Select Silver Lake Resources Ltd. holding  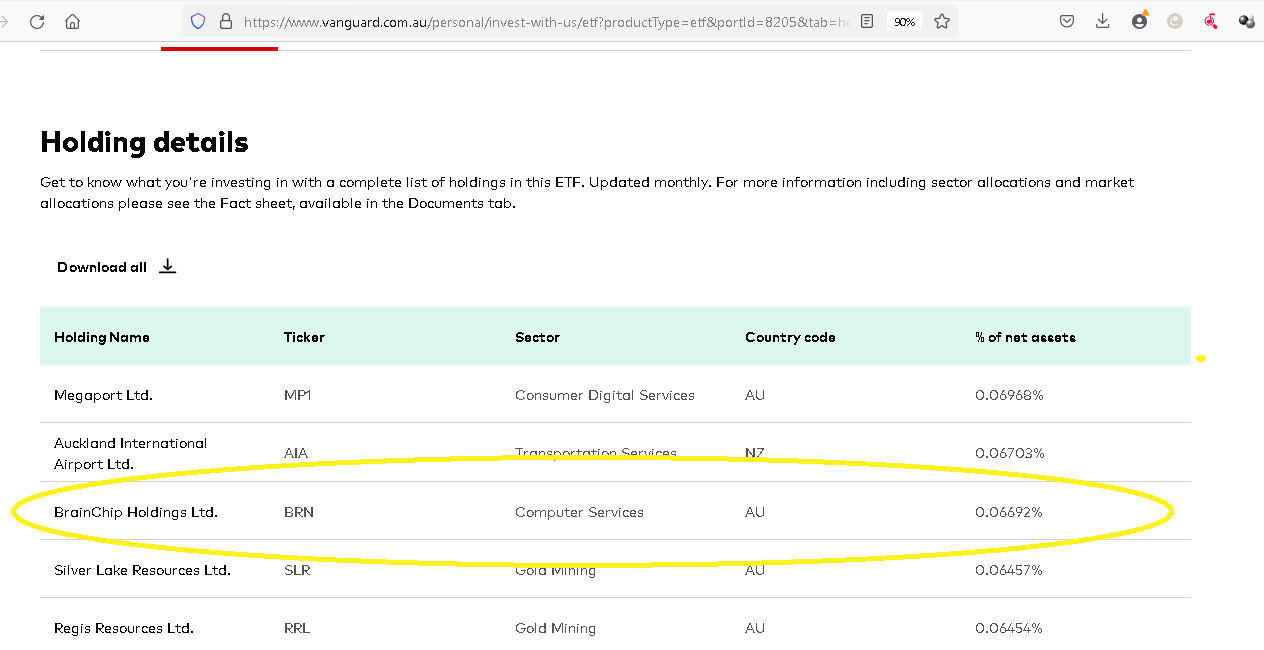(142, 570)
